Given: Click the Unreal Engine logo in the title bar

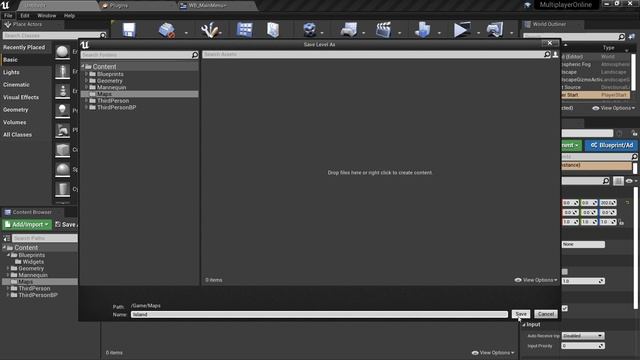Looking at the screenshot, I should (x=5, y=5).
